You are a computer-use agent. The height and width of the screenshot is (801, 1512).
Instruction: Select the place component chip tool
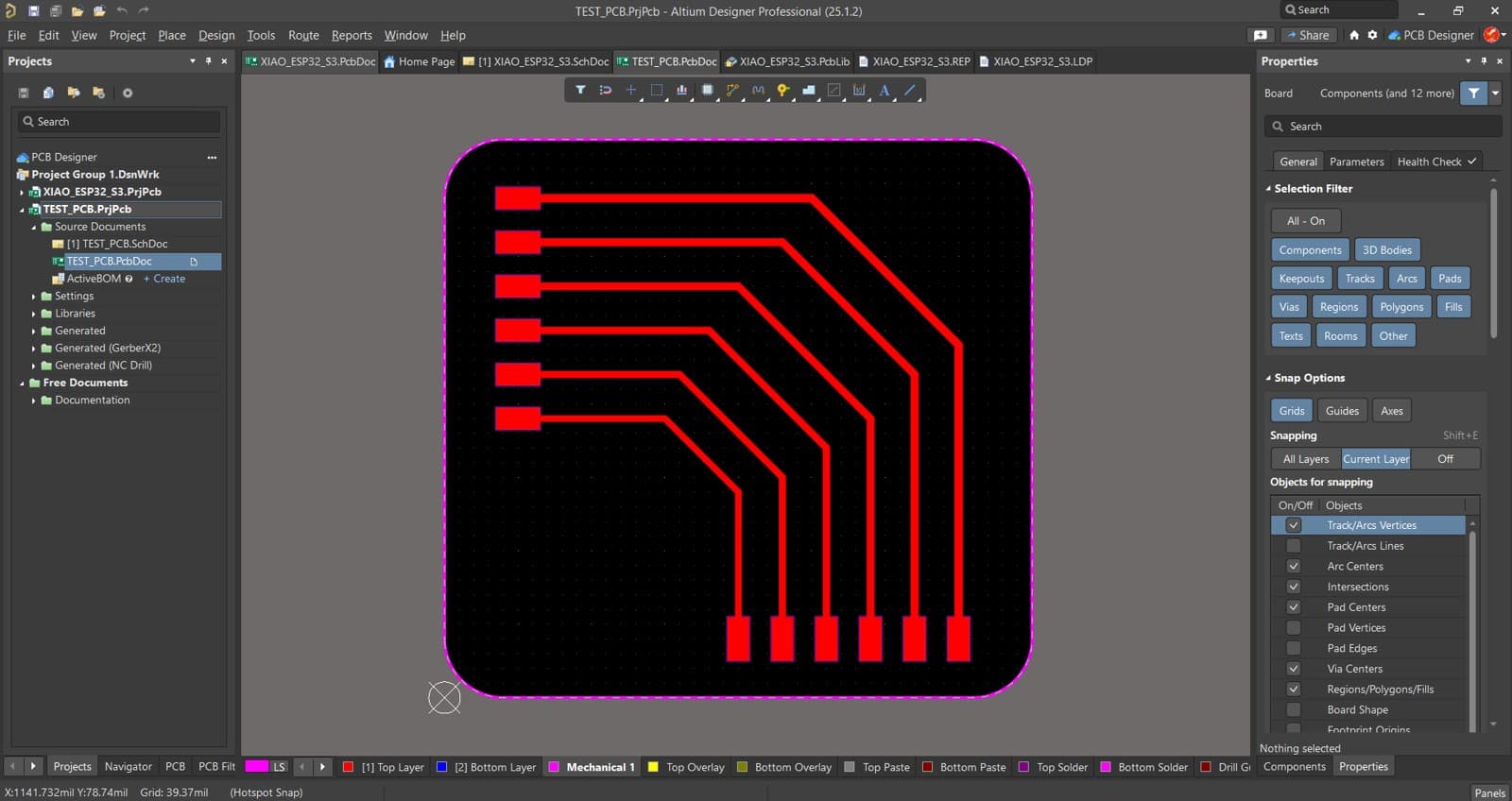[x=707, y=90]
